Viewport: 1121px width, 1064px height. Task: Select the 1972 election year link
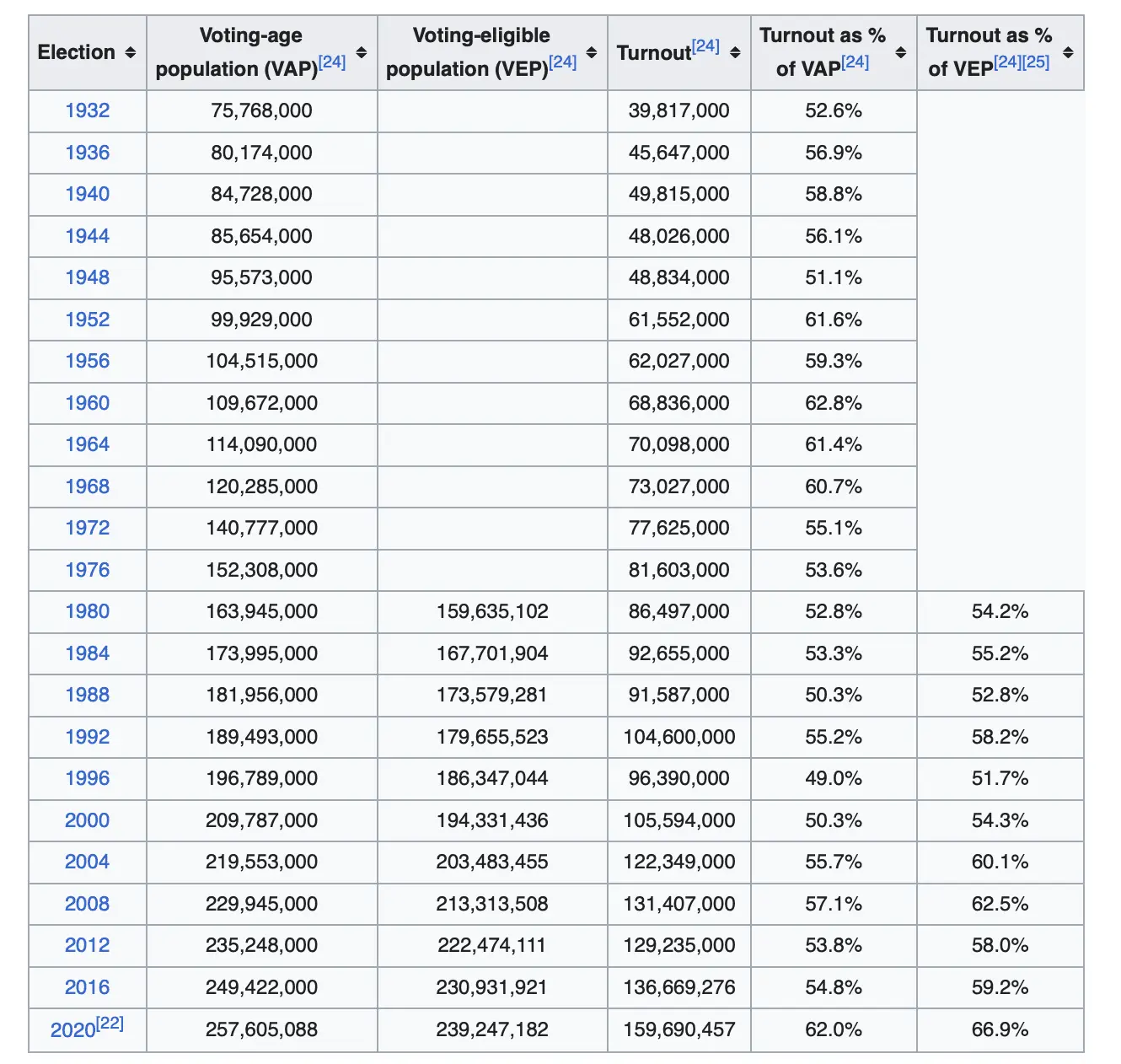[88, 528]
